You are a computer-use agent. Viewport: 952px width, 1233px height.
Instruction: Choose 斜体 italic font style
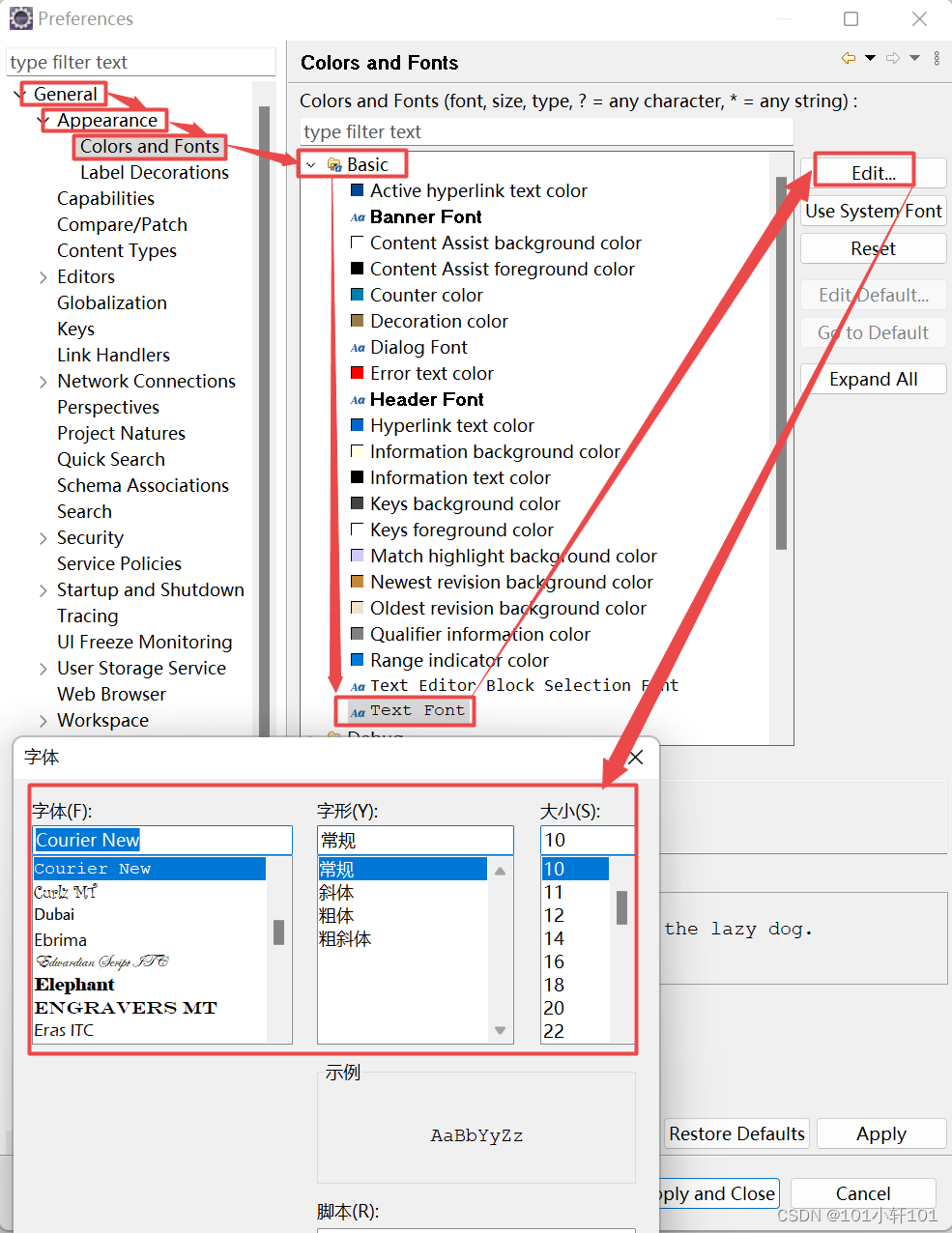pos(336,892)
